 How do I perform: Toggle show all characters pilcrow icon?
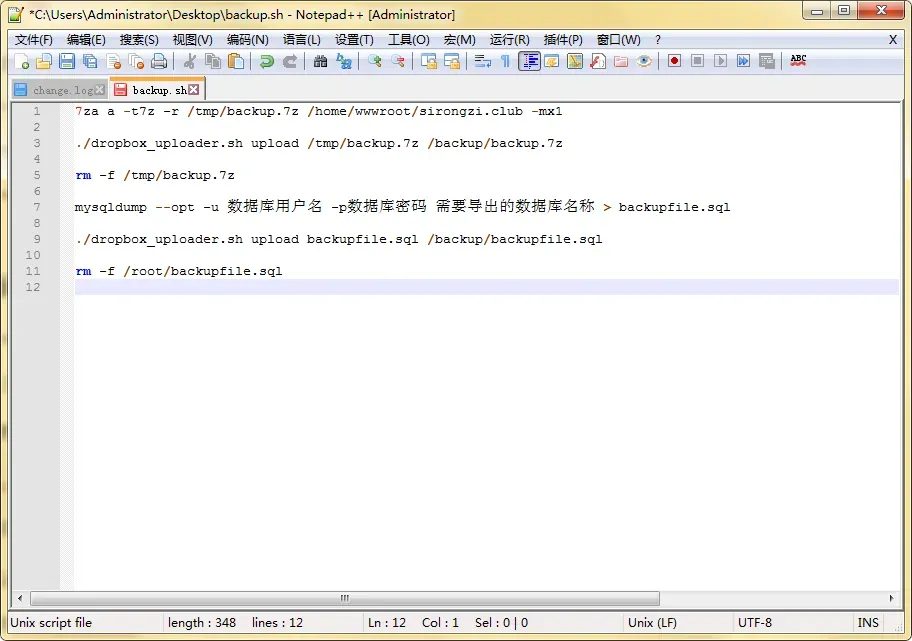coord(505,61)
